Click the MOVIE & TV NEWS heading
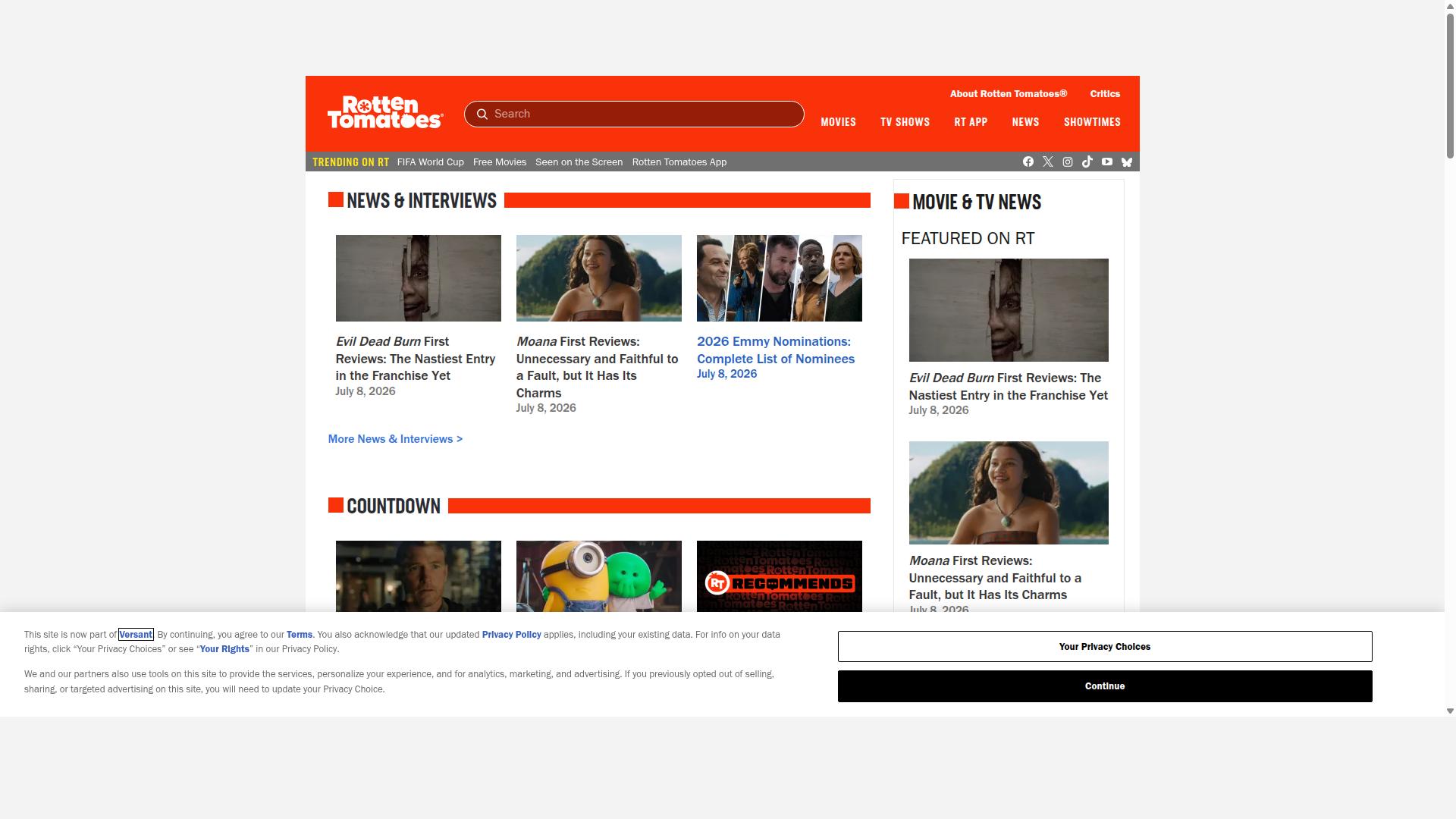 (977, 202)
